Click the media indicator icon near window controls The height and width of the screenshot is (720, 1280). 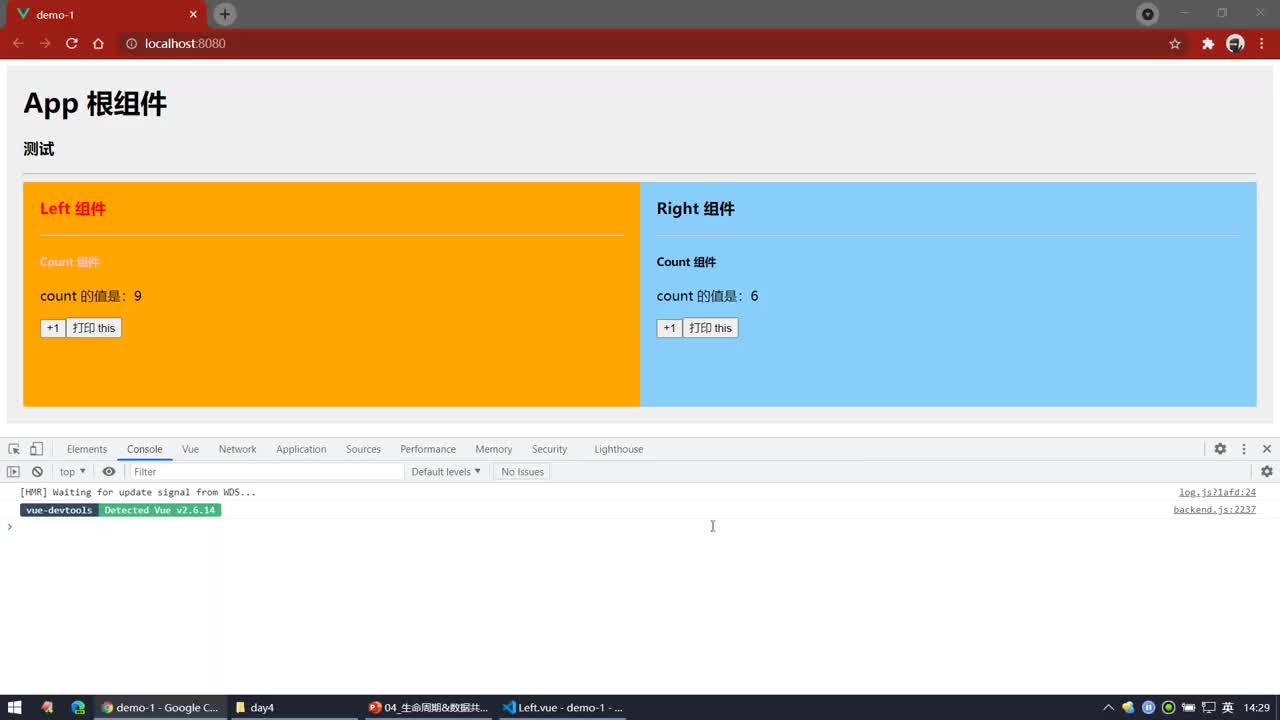pyautogui.click(x=1148, y=14)
